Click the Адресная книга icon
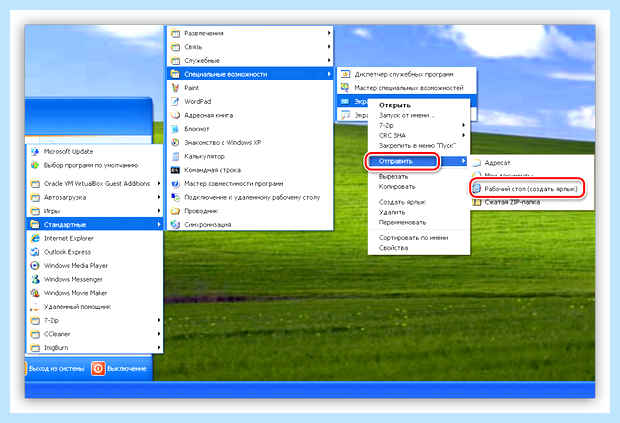620x423 pixels. pyautogui.click(x=175, y=115)
